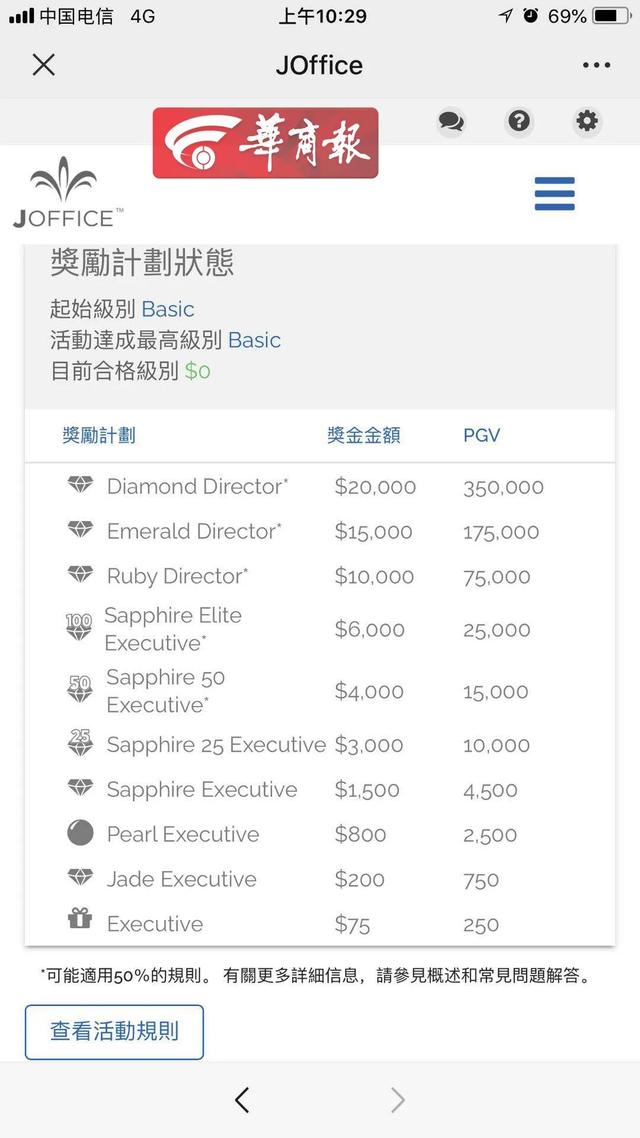Click the 活動達成最高級別 Basic link

[254, 340]
